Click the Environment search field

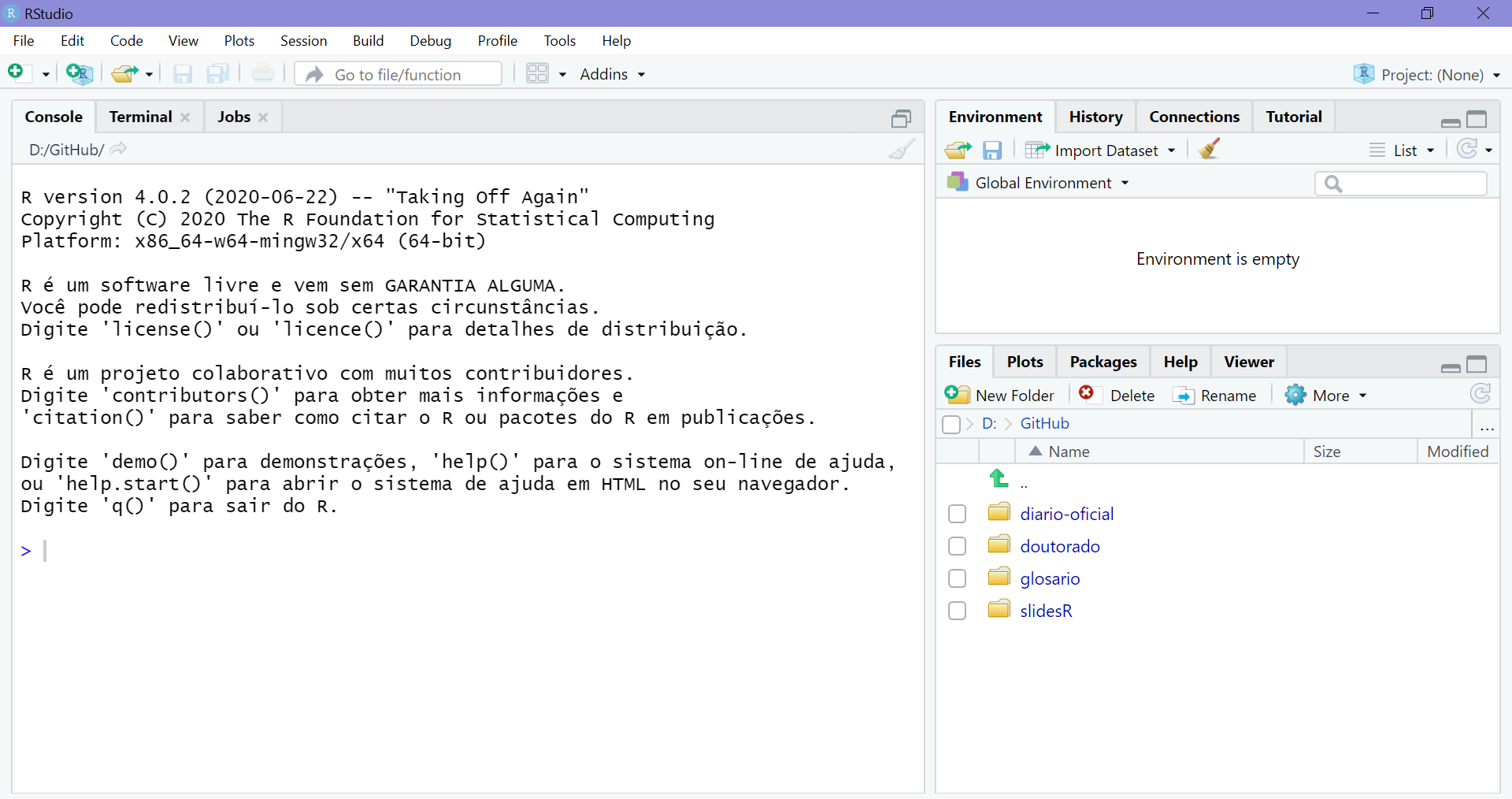[x=1401, y=184]
